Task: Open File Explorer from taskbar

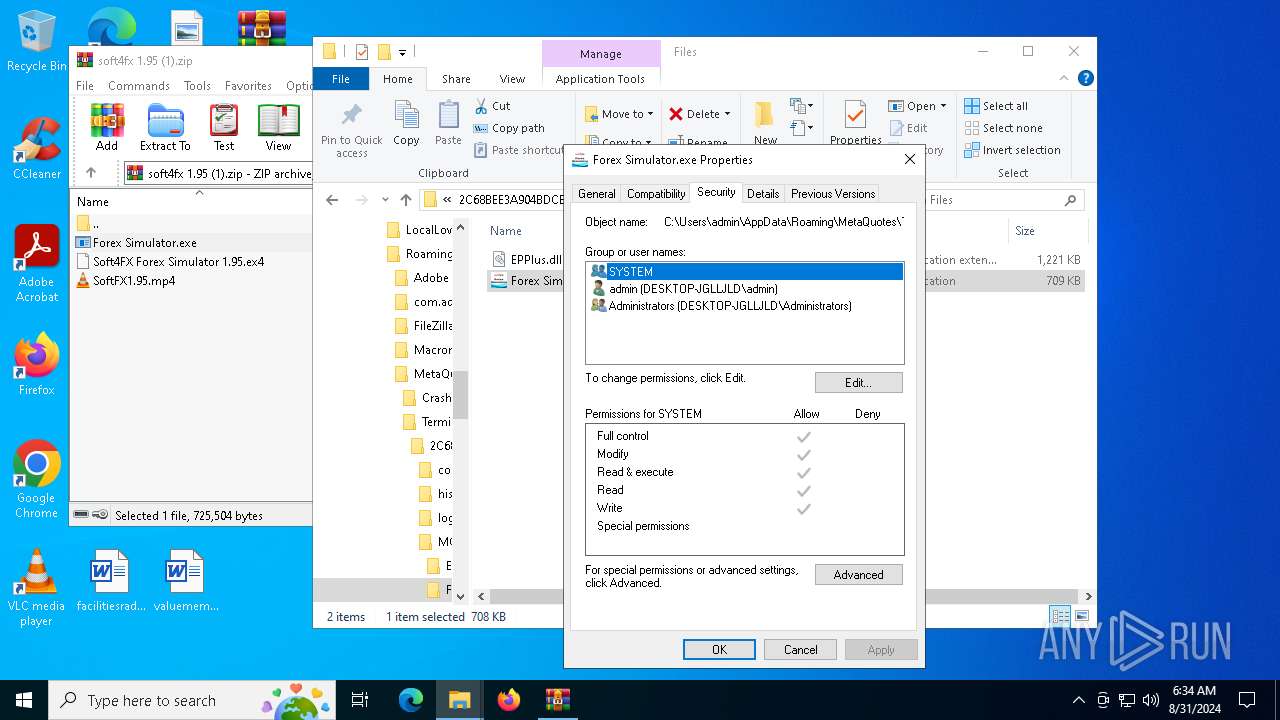Action: pyautogui.click(x=459, y=700)
